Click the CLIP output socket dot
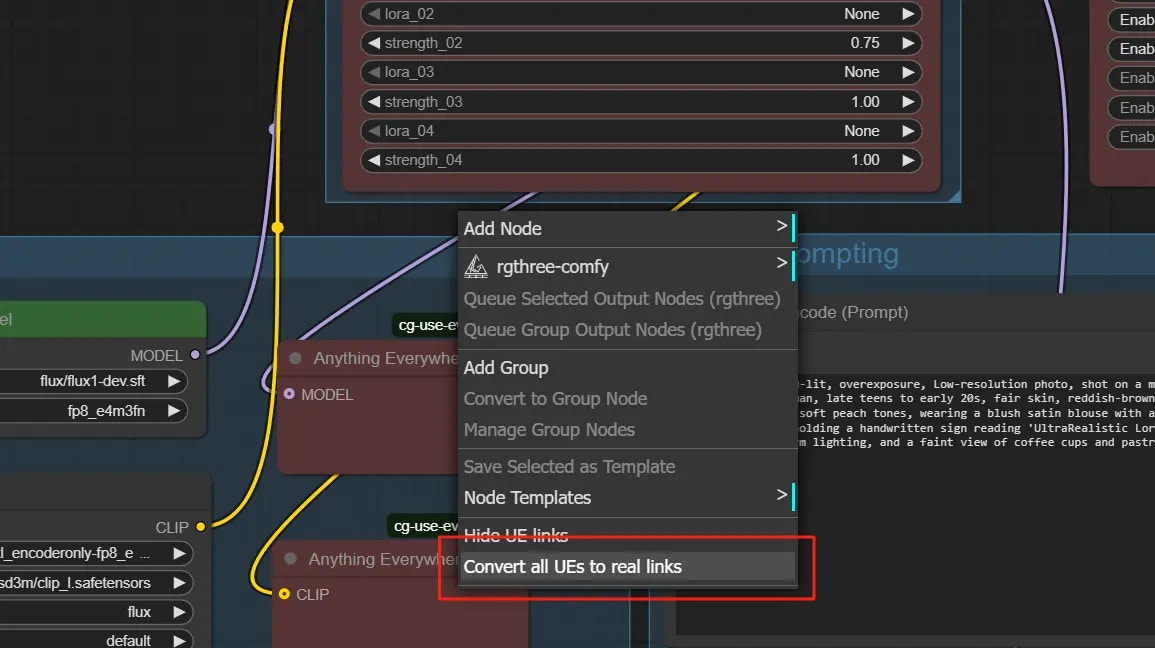Screen dimensions: 1155x648 200,526
